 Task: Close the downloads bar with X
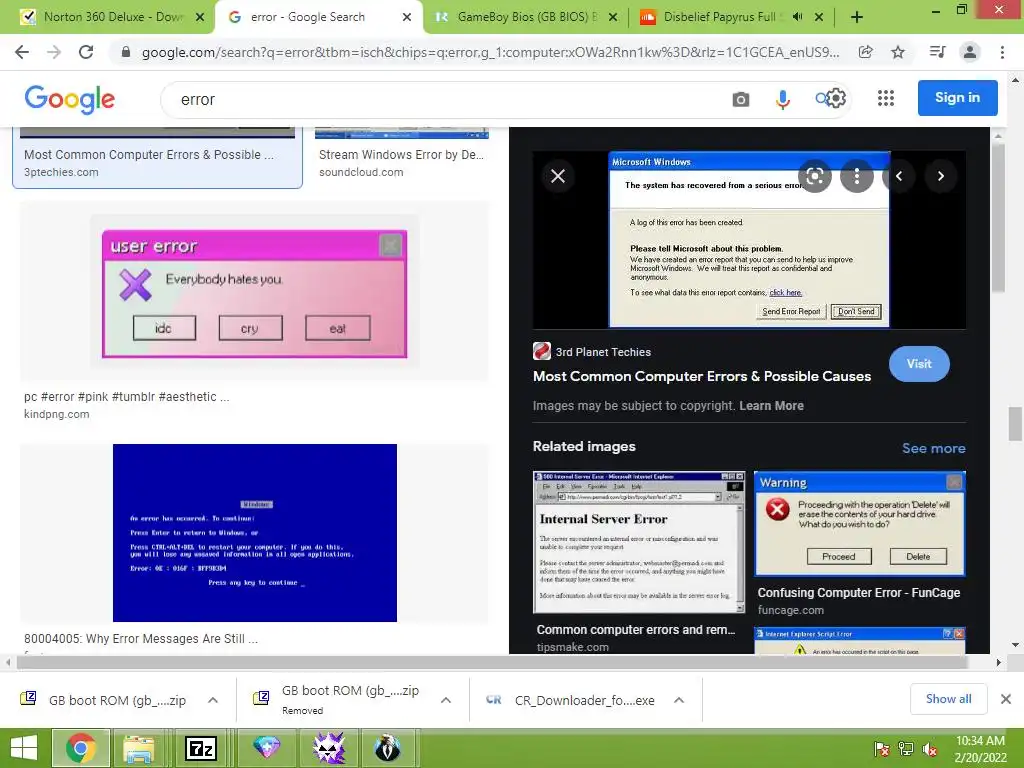[1006, 699]
